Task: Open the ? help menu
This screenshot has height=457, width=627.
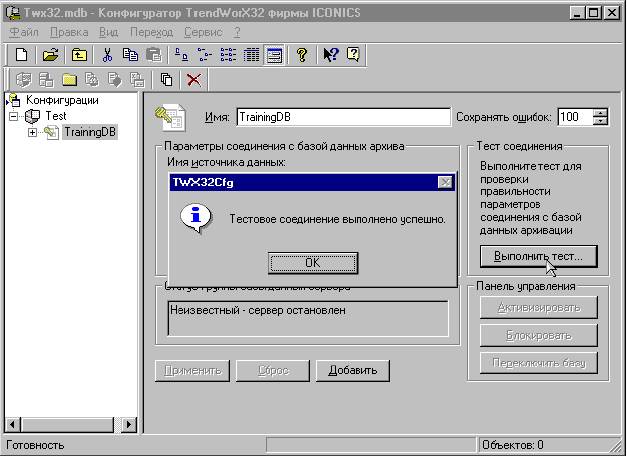Action: [x=237, y=32]
